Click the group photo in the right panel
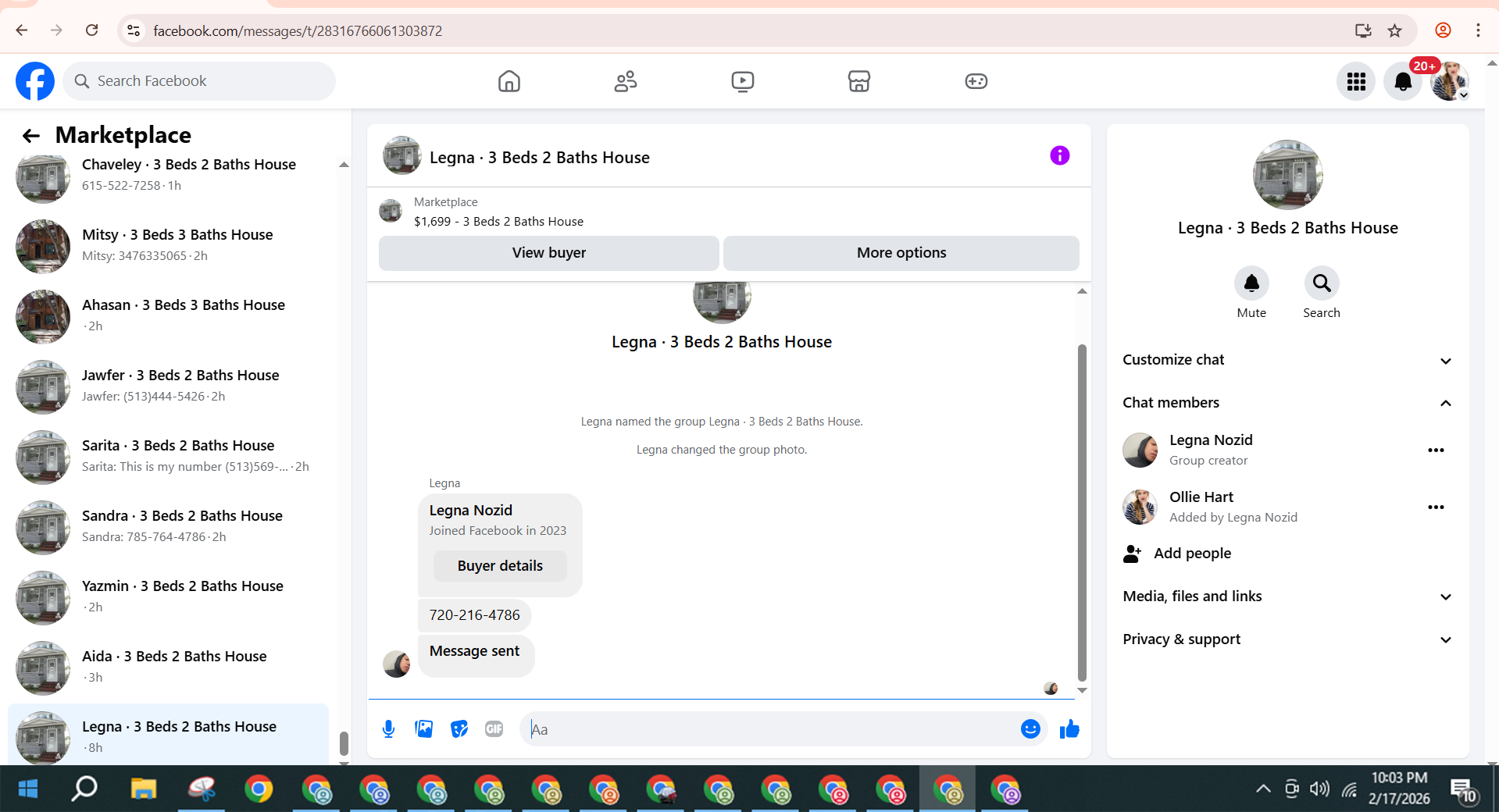 [1287, 175]
